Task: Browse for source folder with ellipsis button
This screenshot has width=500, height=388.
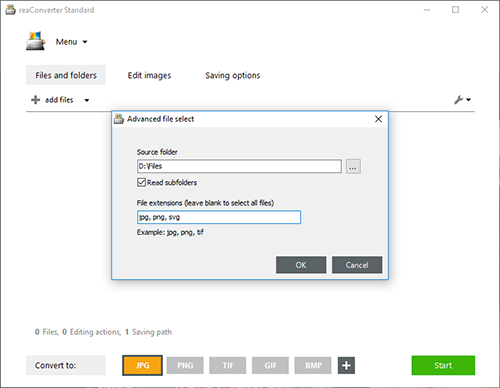Action: [x=353, y=166]
